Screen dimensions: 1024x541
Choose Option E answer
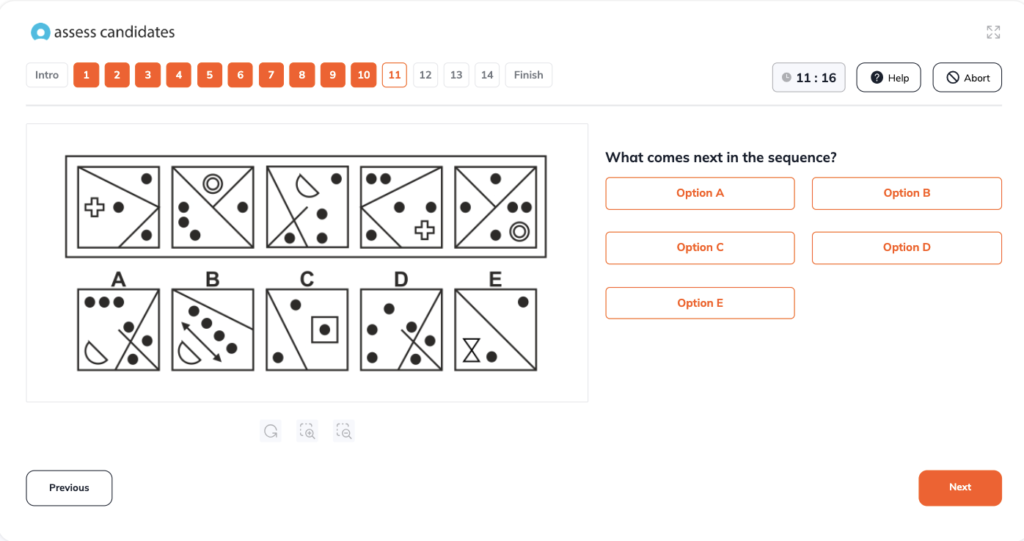699,303
